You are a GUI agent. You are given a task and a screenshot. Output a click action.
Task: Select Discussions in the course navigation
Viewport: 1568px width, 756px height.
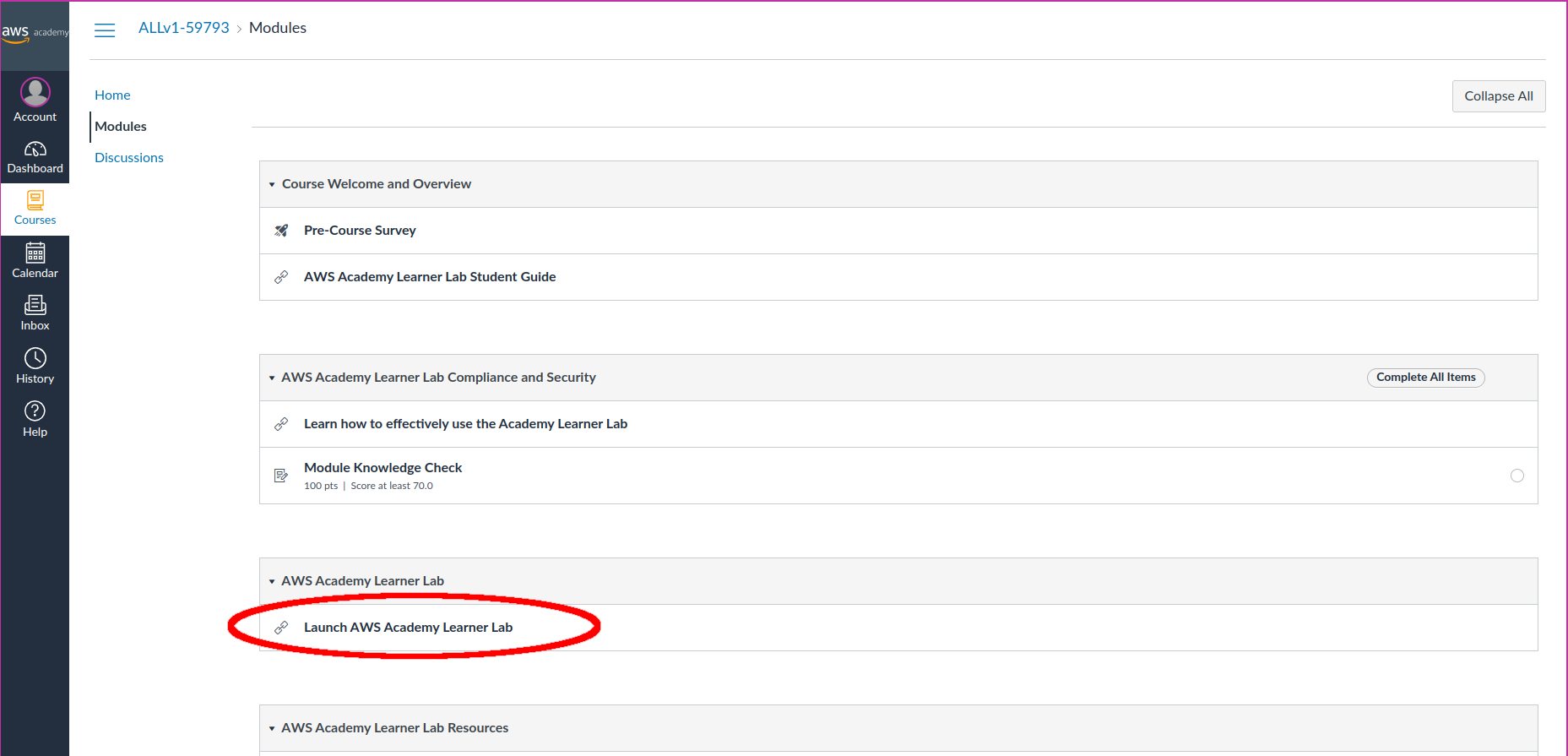click(129, 158)
